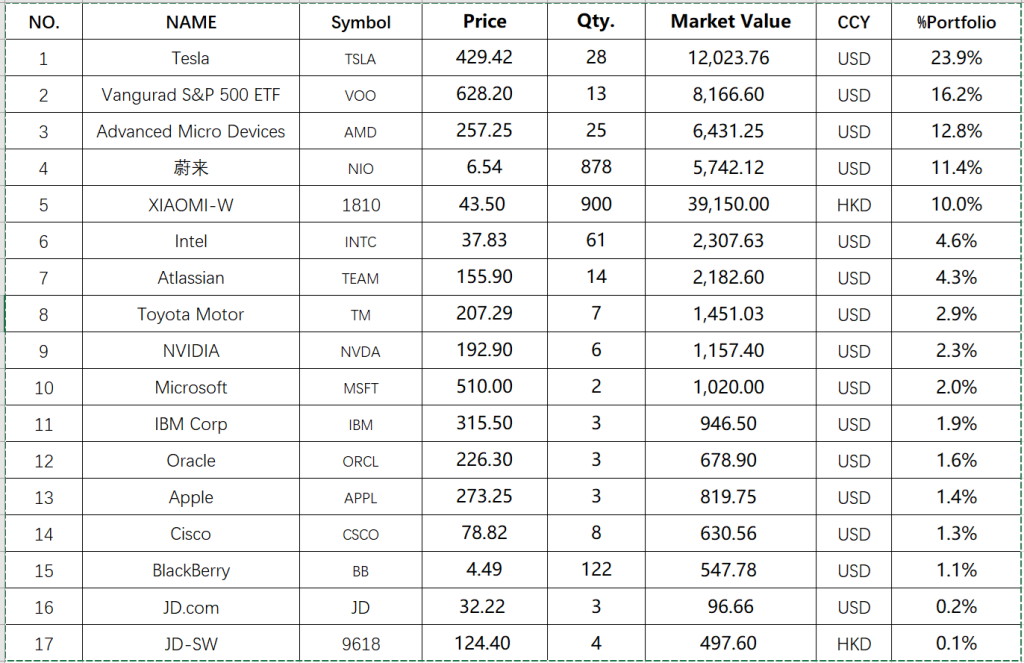
Task: Click the Tesla name cell
Action: pyautogui.click(x=191, y=58)
